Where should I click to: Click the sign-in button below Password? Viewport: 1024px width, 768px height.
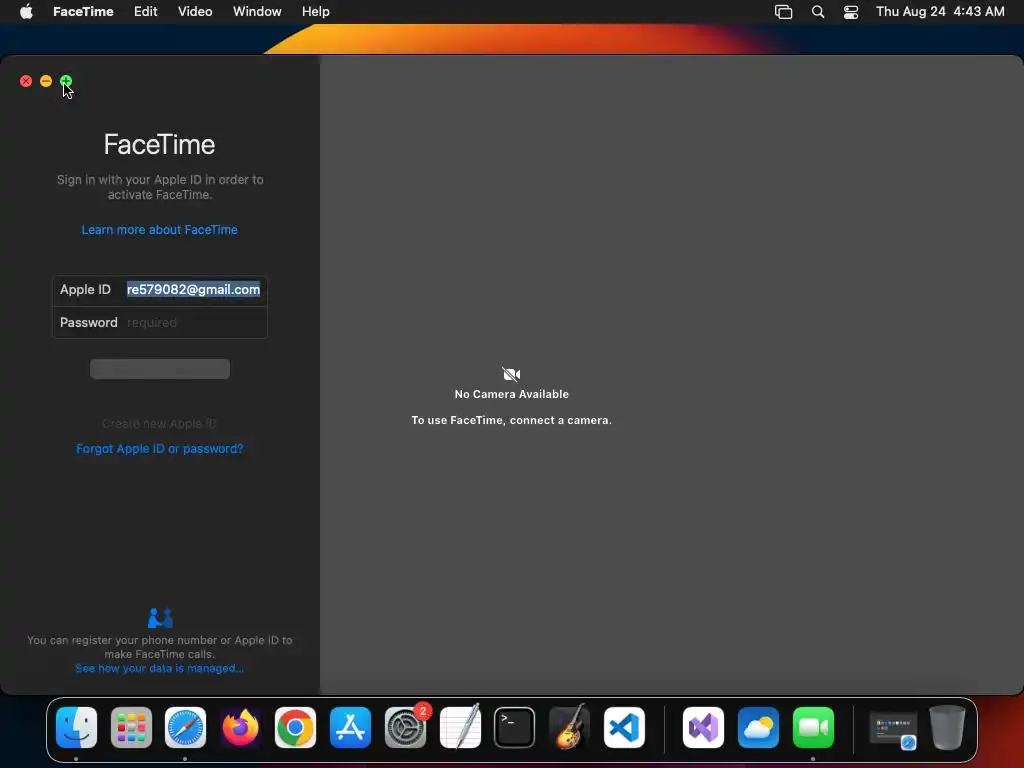click(x=160, y=368)
